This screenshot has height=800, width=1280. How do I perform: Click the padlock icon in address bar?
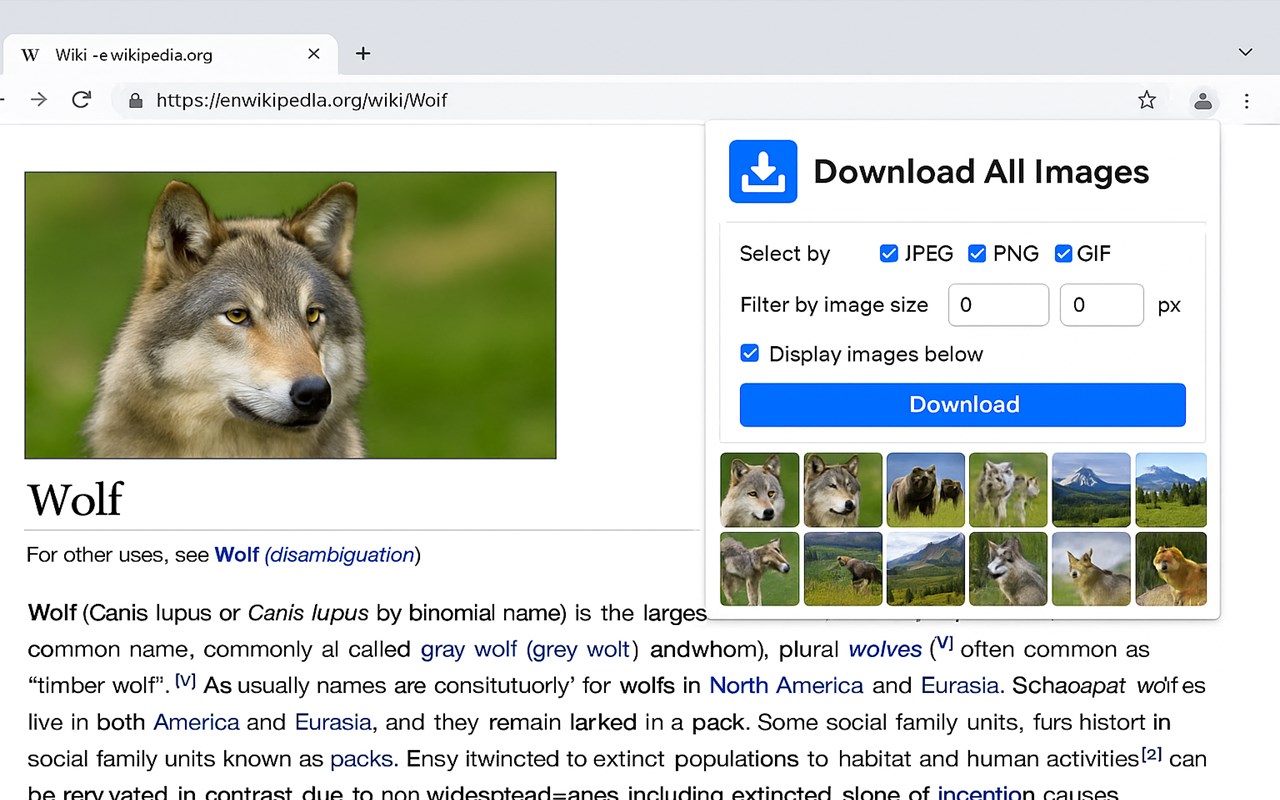click(135, 100)
